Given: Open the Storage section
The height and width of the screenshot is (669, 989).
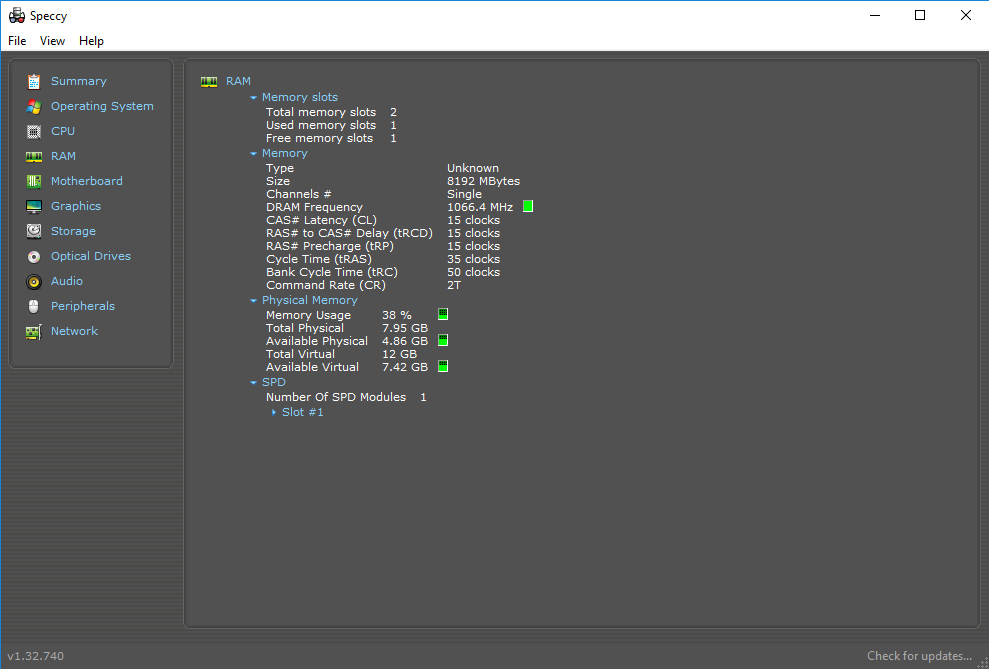Looking at the screenshot, I should [x=73, y=231].
